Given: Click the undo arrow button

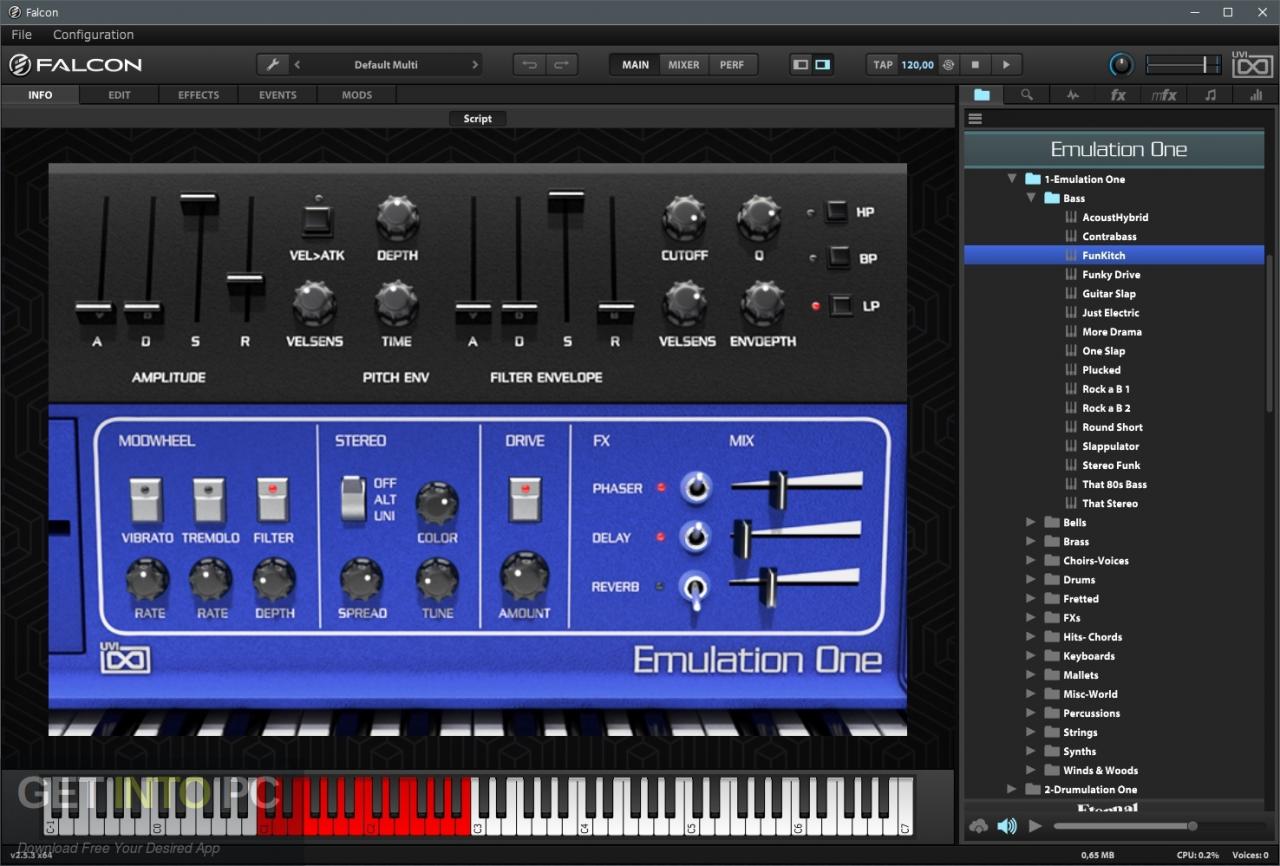Looking at the screenshot, I should click(x=530, y=65).
